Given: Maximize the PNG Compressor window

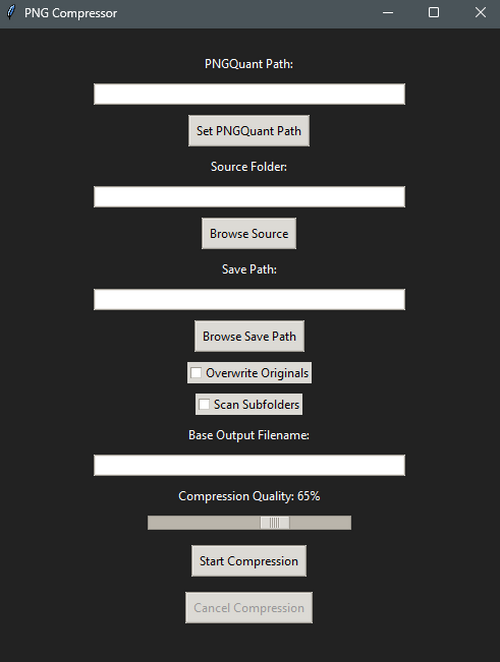Looking at the screenshot, I should tap(434, 13).
